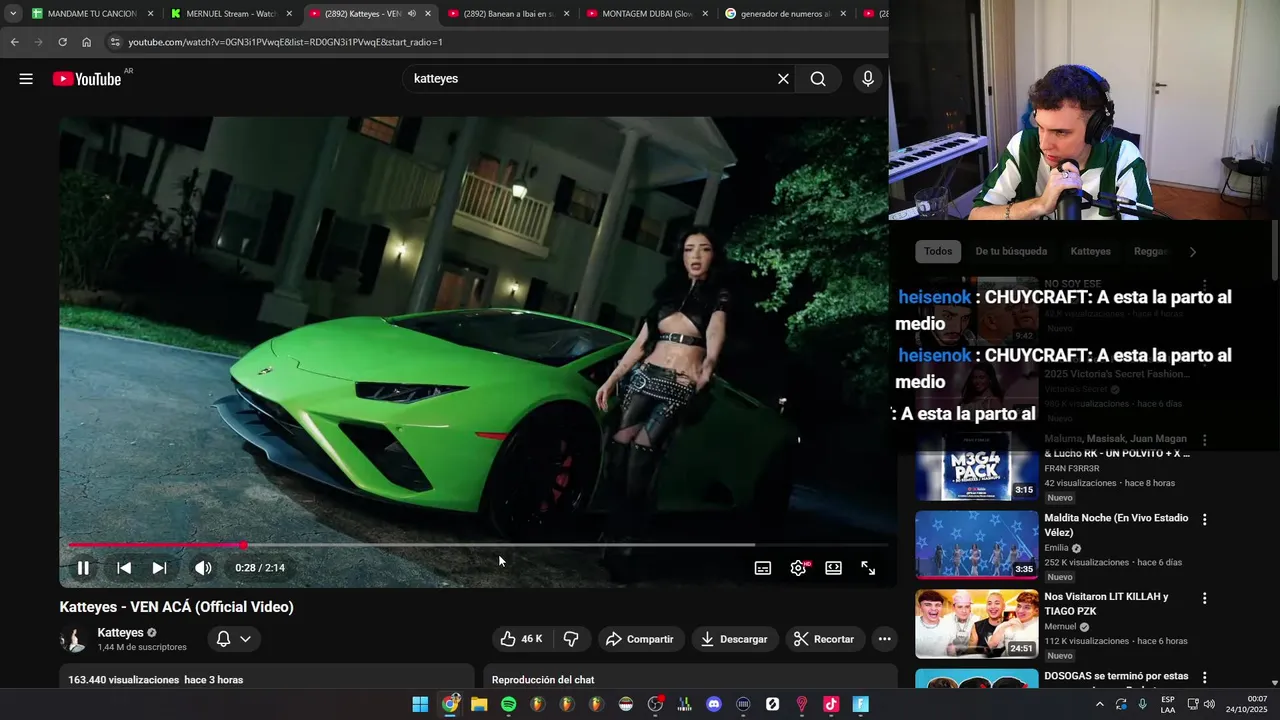Mute the Katteyes tab audio icon
This screenshot has width=1280, height=720.
pyautogui.click(x=412, y=14)
